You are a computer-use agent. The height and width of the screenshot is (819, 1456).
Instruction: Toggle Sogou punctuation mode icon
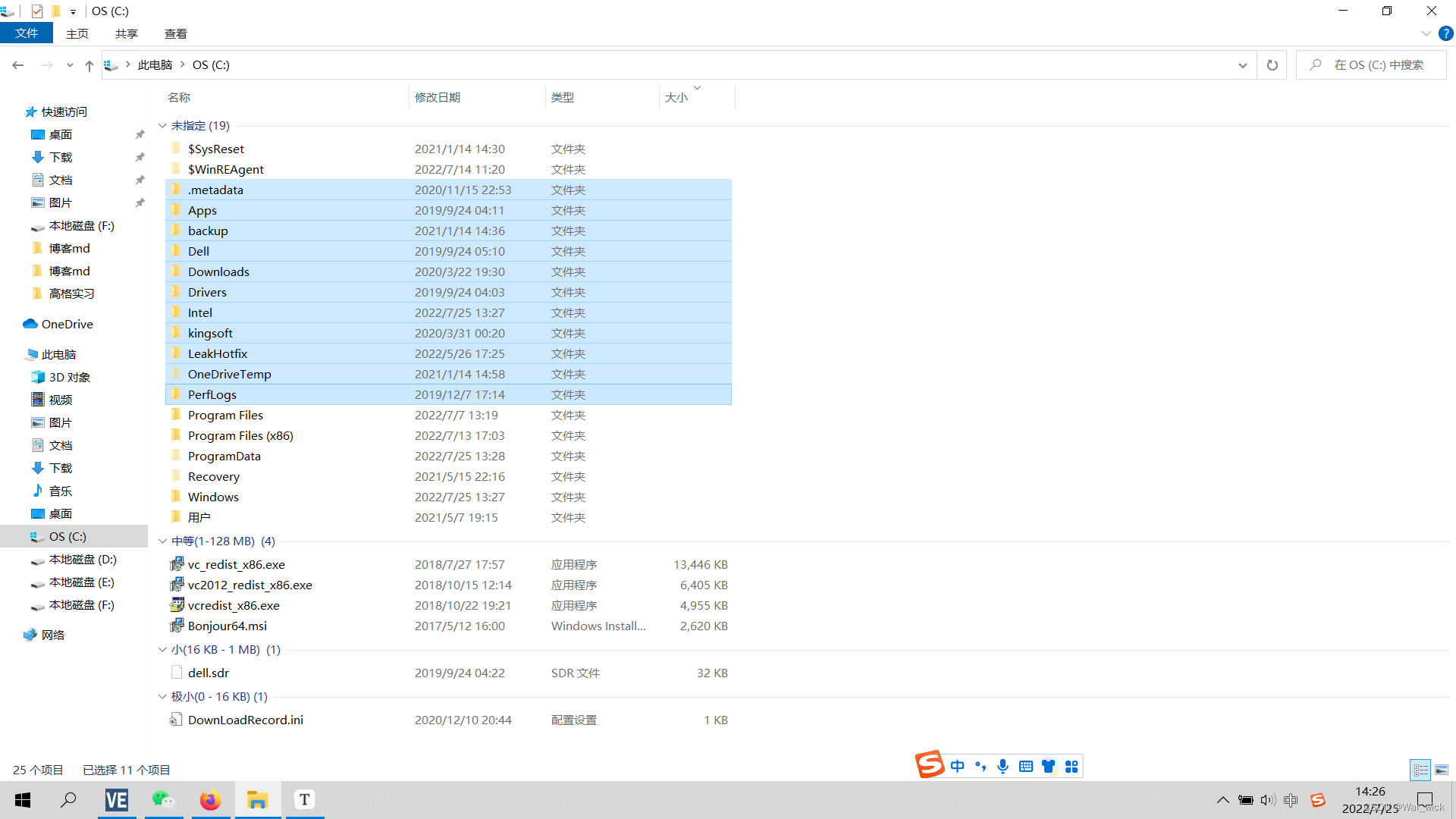(980, 766)
